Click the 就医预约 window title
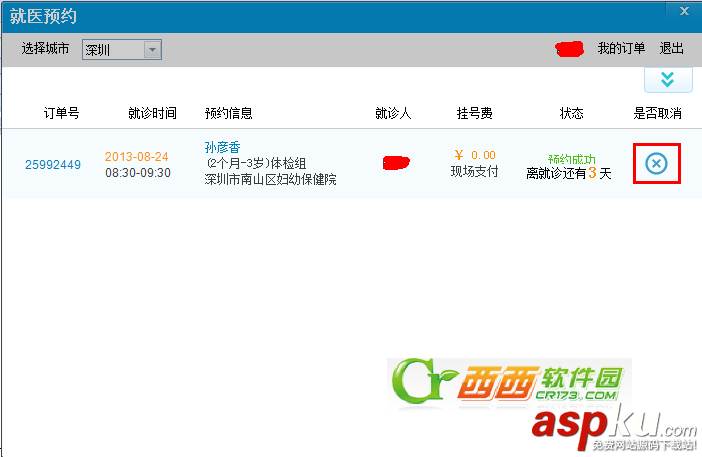This screenshot has height=457, width=702. (x=43, y=17)
